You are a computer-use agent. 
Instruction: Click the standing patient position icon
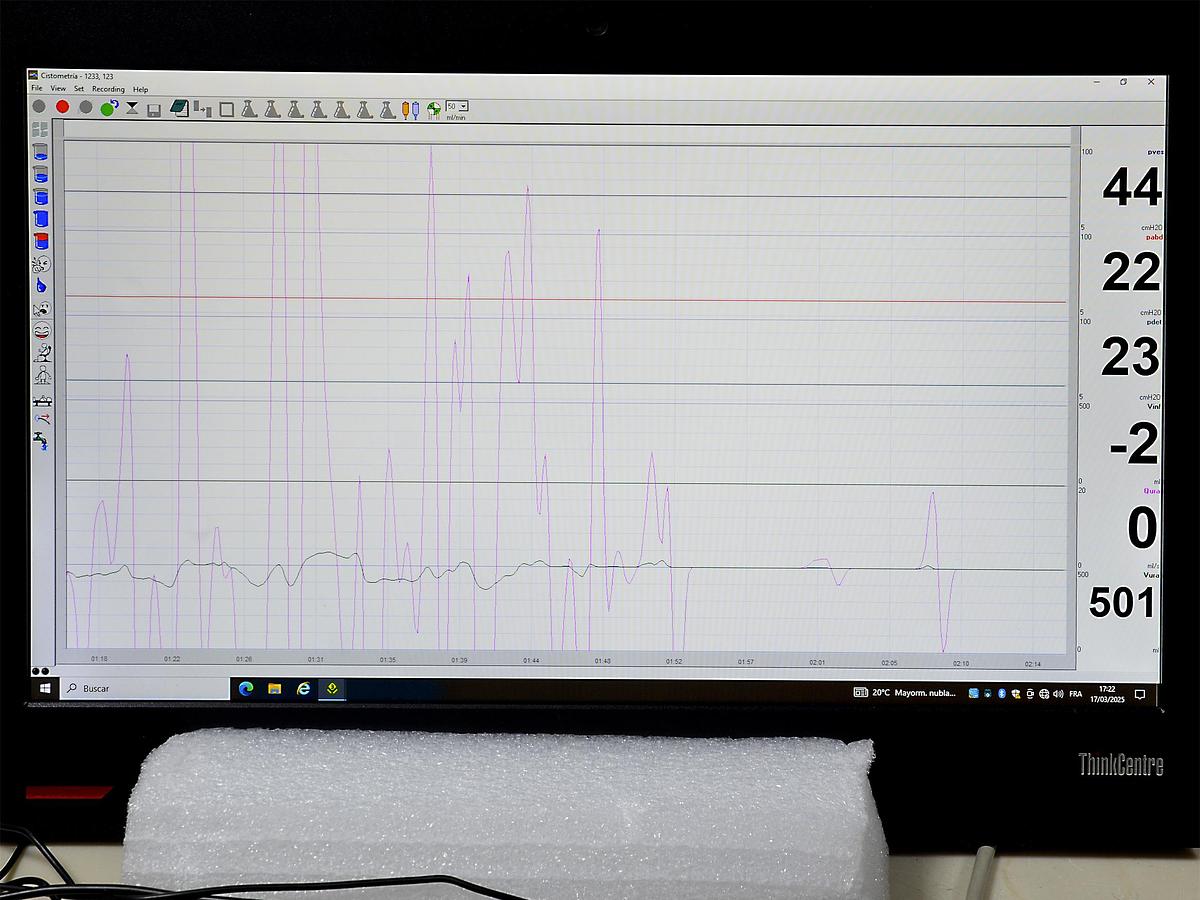(x=41, y=375)
